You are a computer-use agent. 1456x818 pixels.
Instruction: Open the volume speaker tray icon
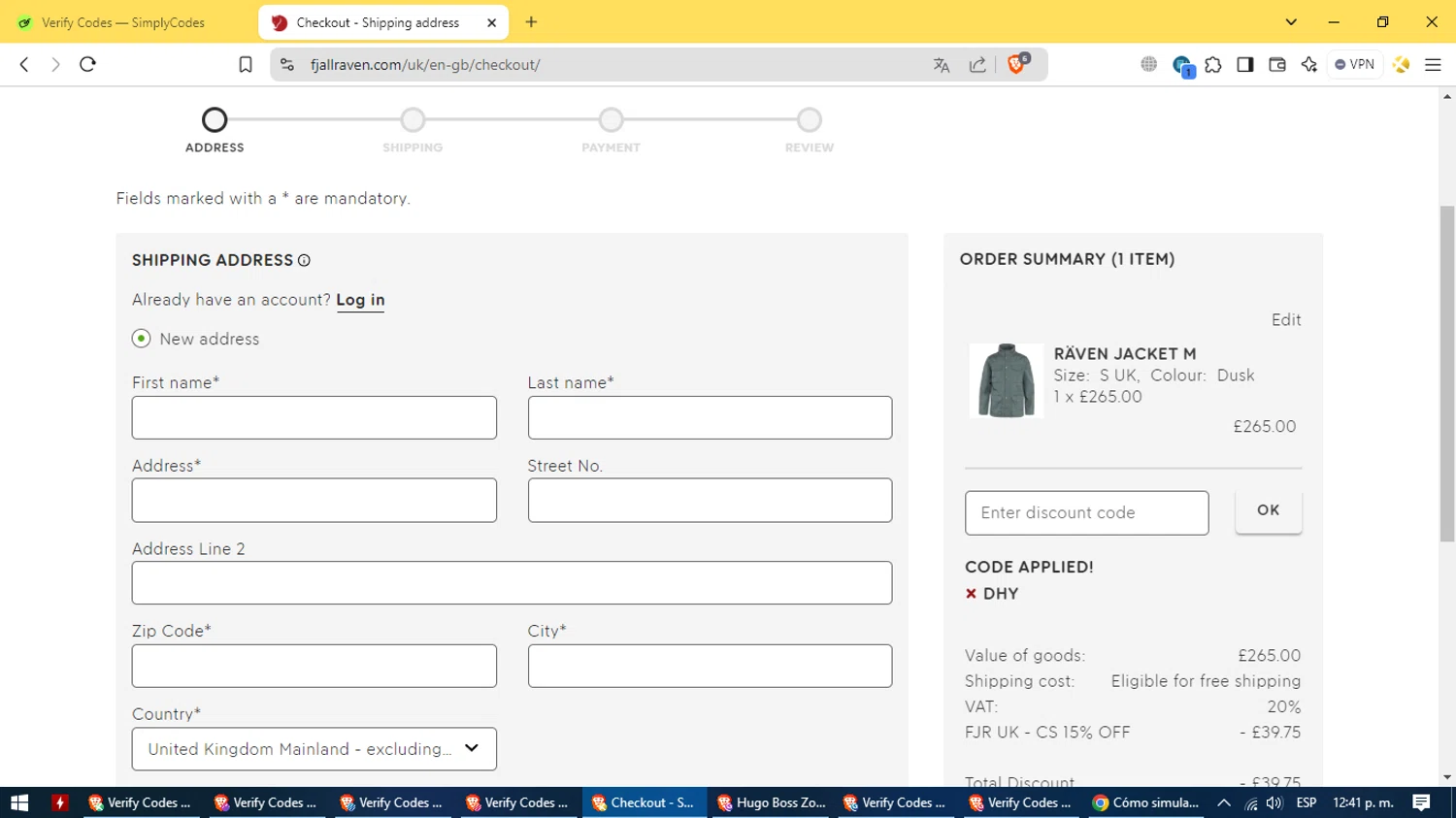coord(1274,802)
